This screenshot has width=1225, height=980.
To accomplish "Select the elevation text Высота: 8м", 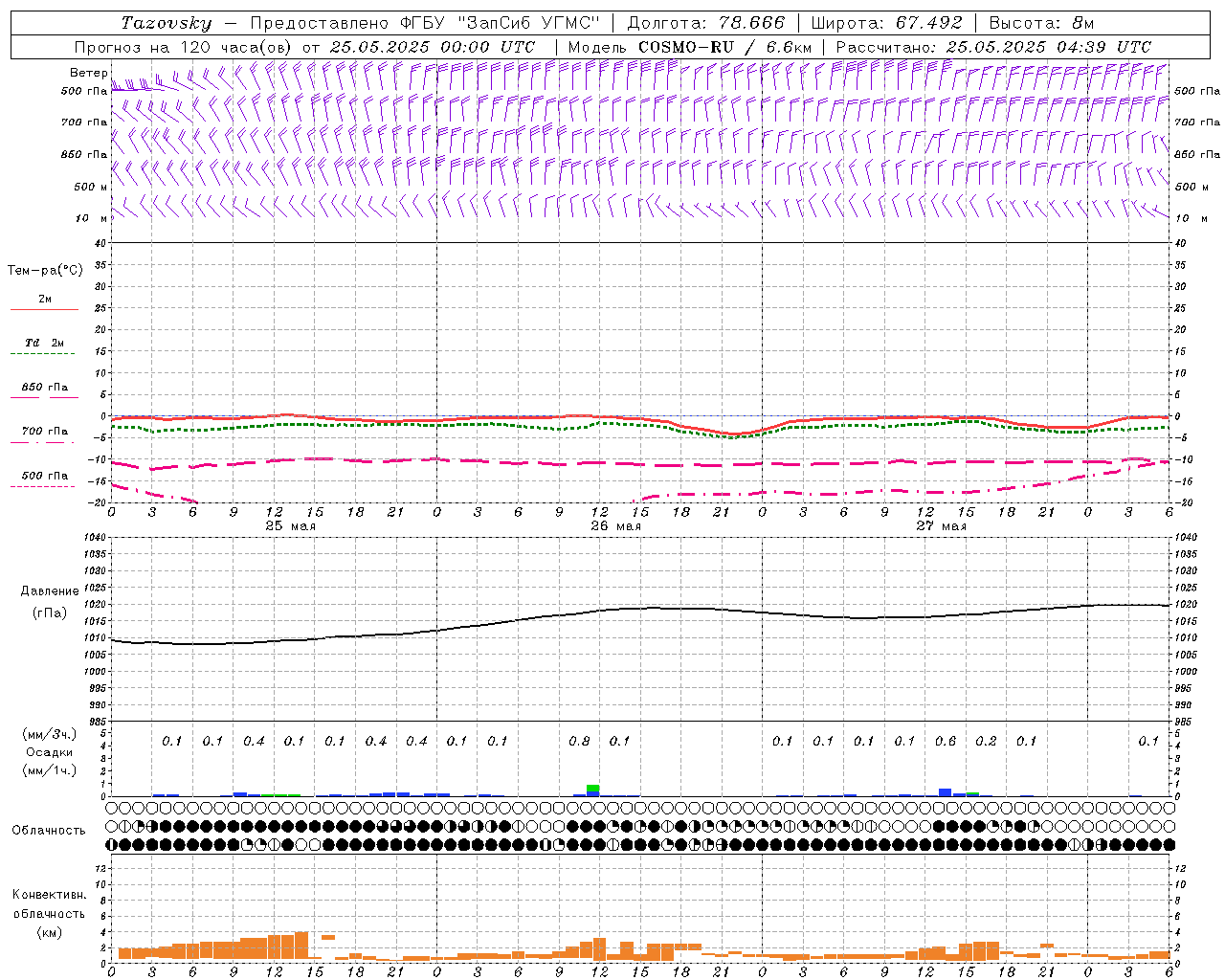I will [x=1042, y=23].
